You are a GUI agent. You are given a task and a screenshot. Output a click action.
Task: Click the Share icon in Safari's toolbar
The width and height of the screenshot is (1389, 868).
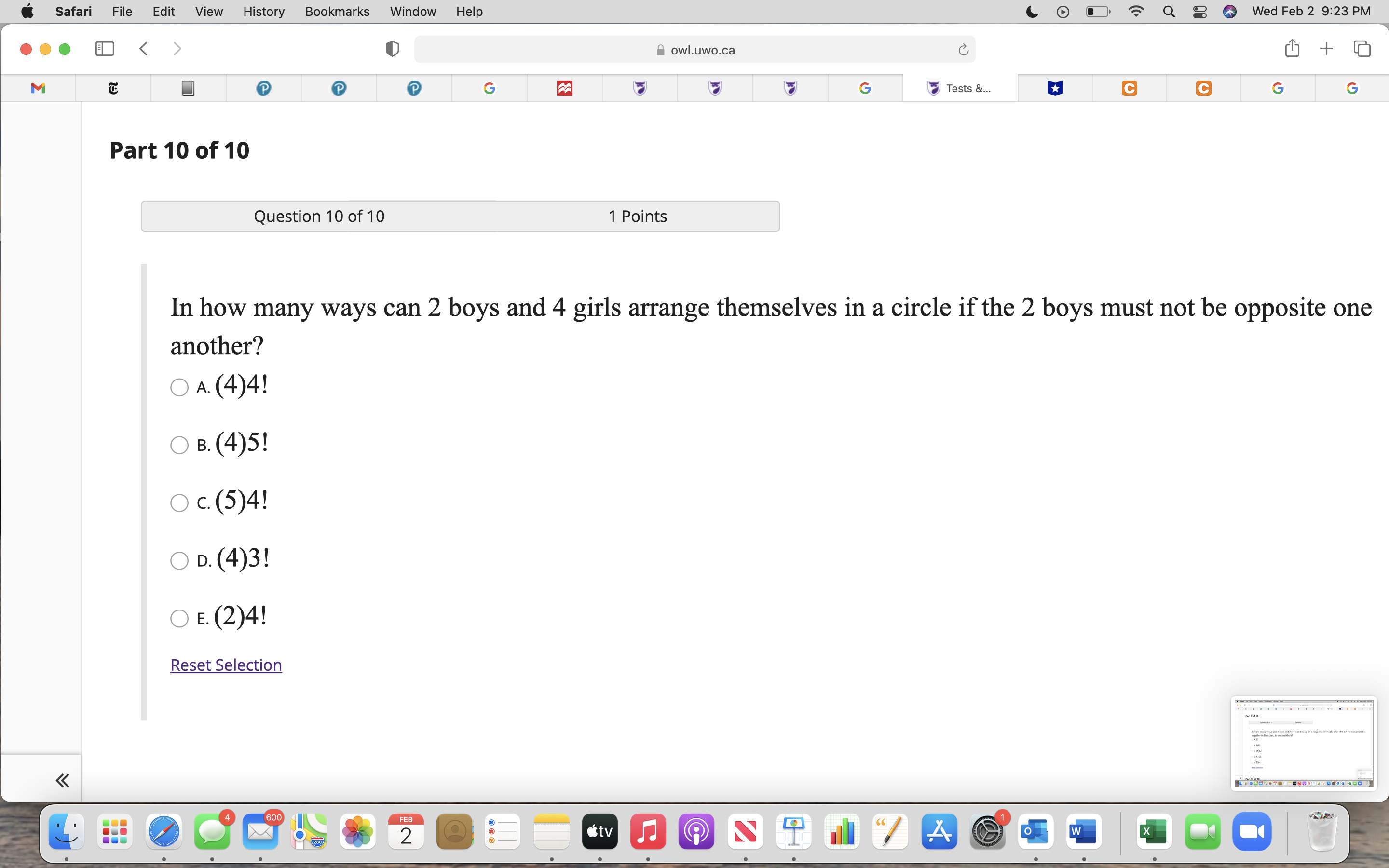click(x=1292, y=49)
